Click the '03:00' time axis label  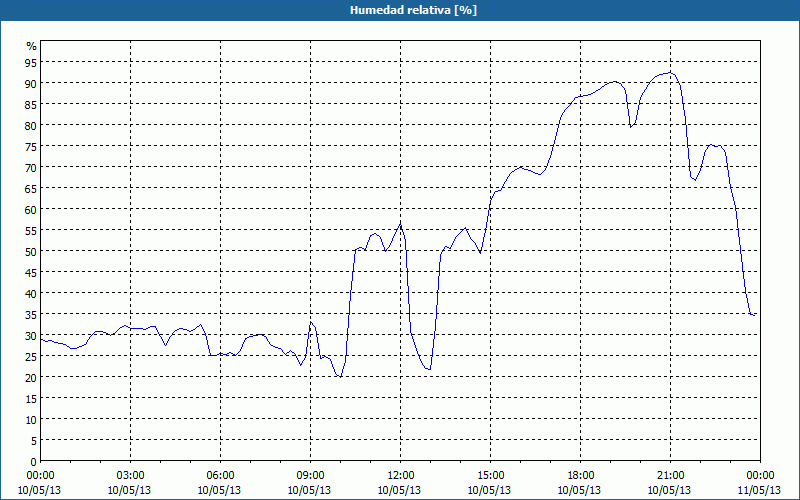tap(130, 476)
